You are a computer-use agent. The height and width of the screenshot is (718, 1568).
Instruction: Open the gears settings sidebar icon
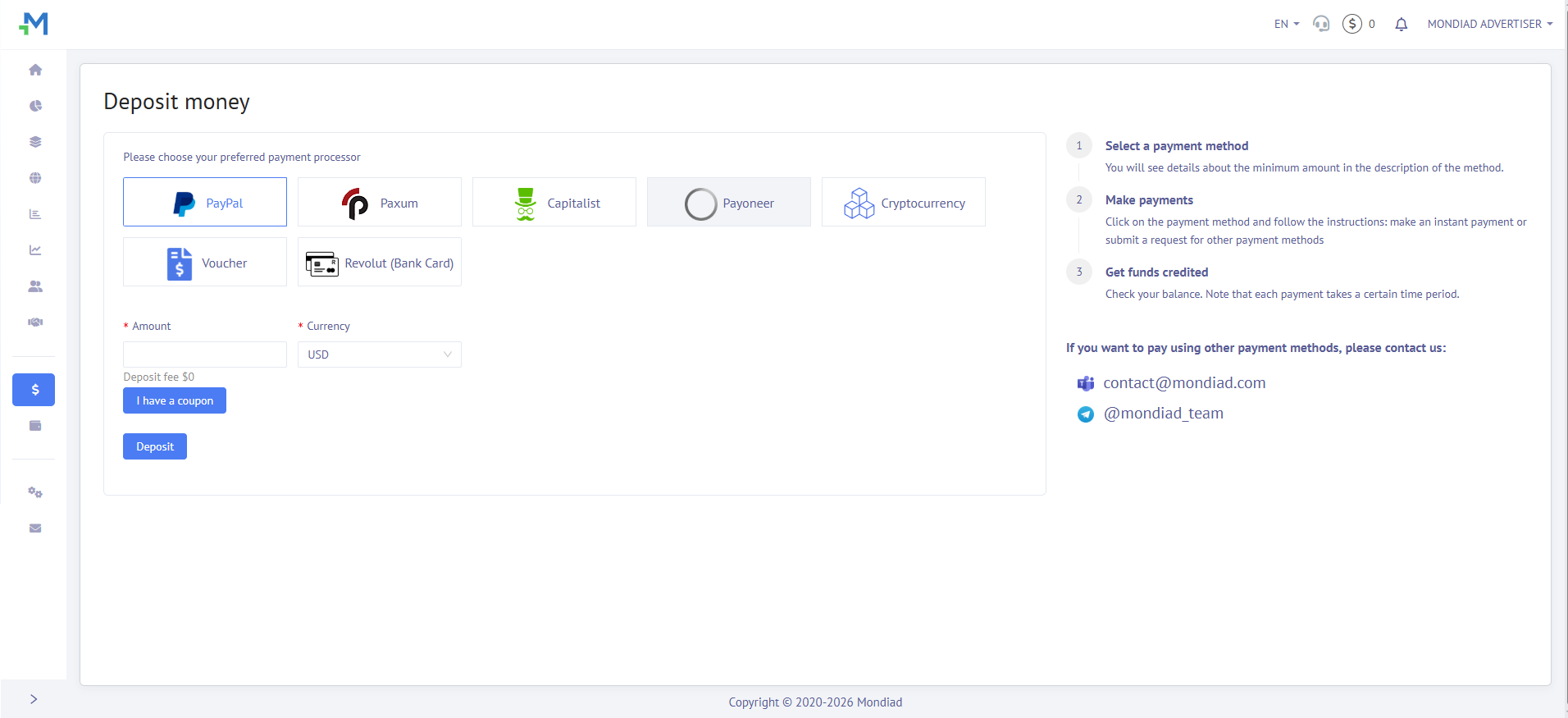(x=35, y=492)
